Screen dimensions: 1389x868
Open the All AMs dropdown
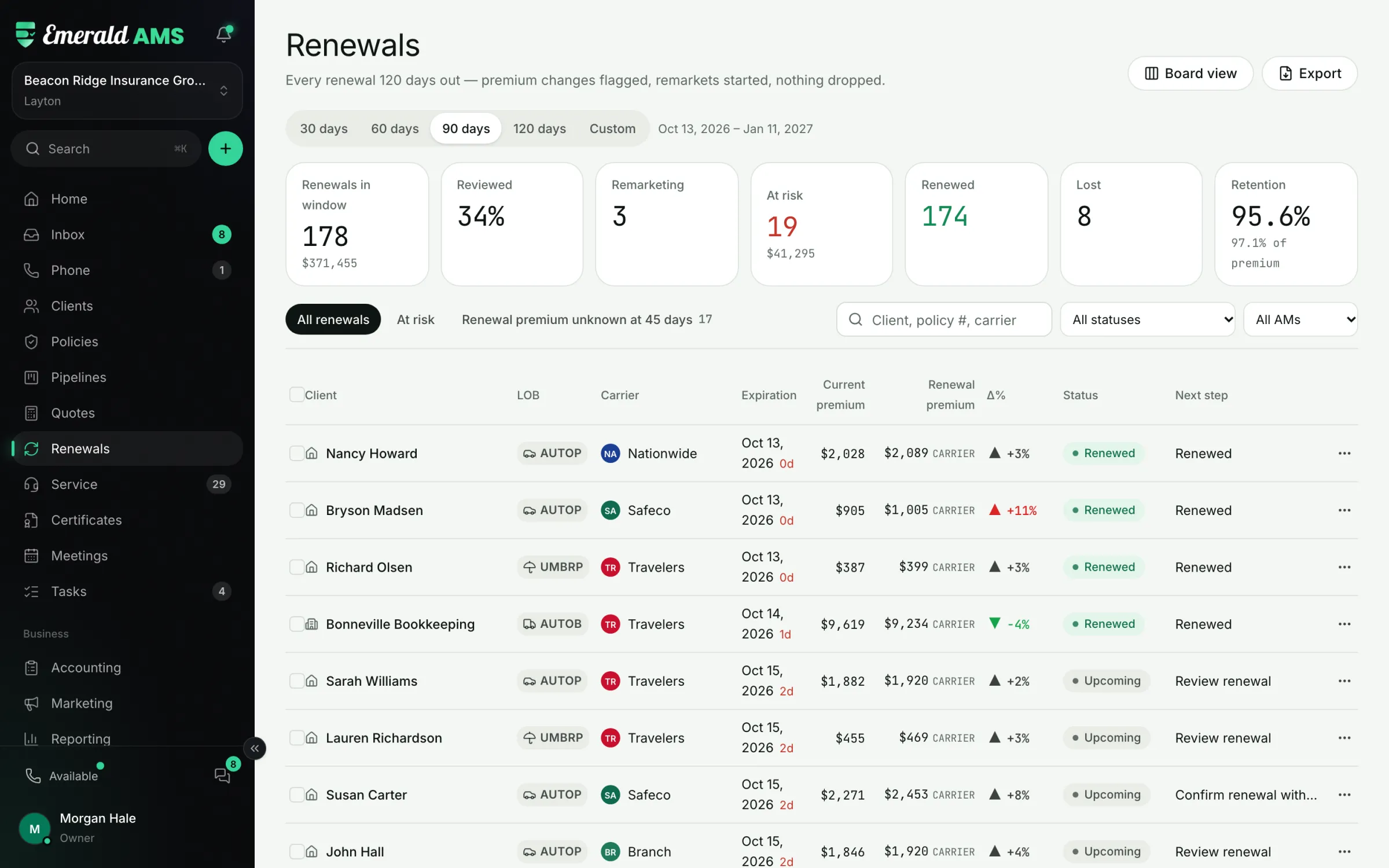point(1300,319)
